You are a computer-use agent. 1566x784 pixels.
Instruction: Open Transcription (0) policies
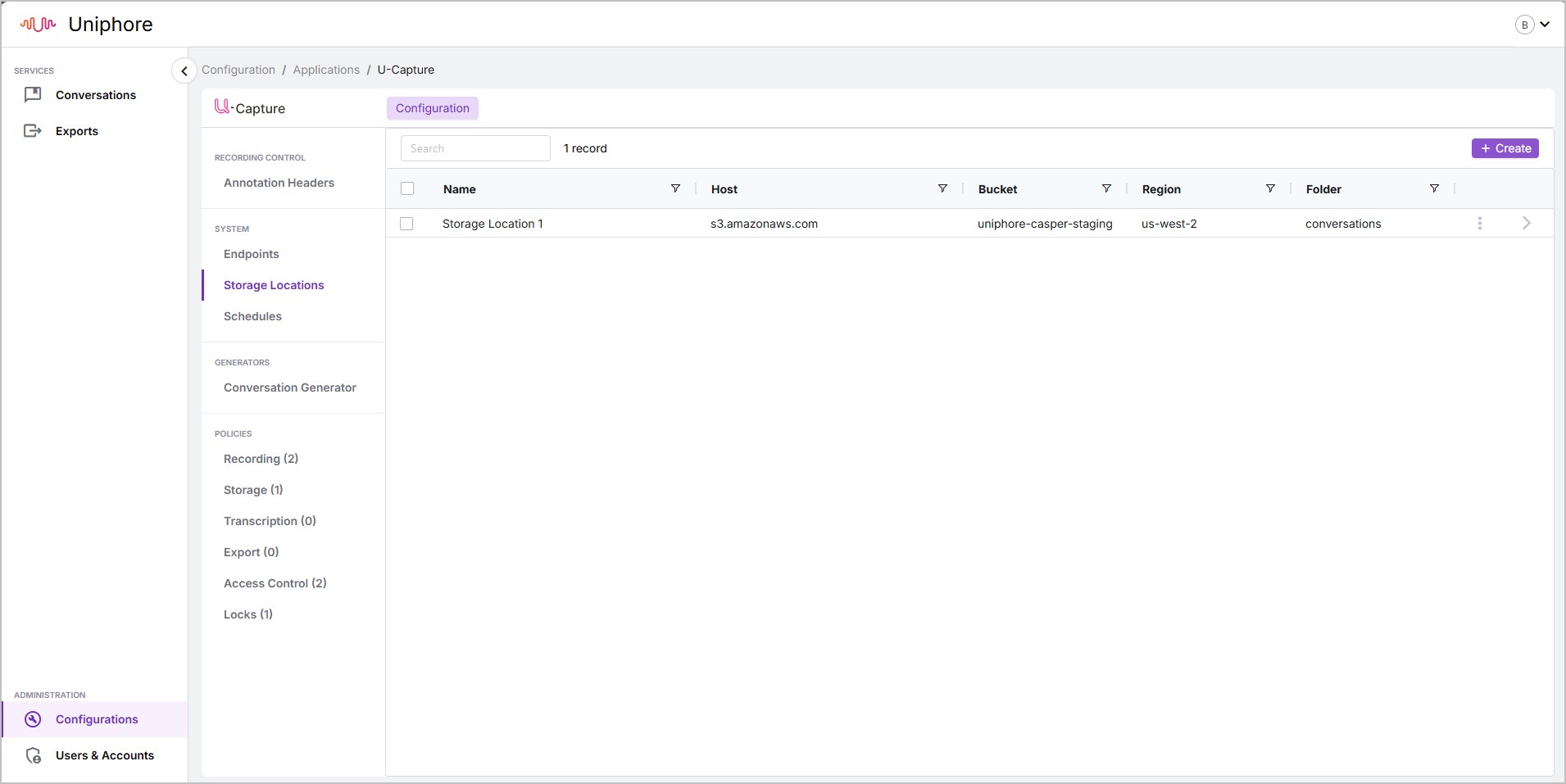(x=270, y=521)
